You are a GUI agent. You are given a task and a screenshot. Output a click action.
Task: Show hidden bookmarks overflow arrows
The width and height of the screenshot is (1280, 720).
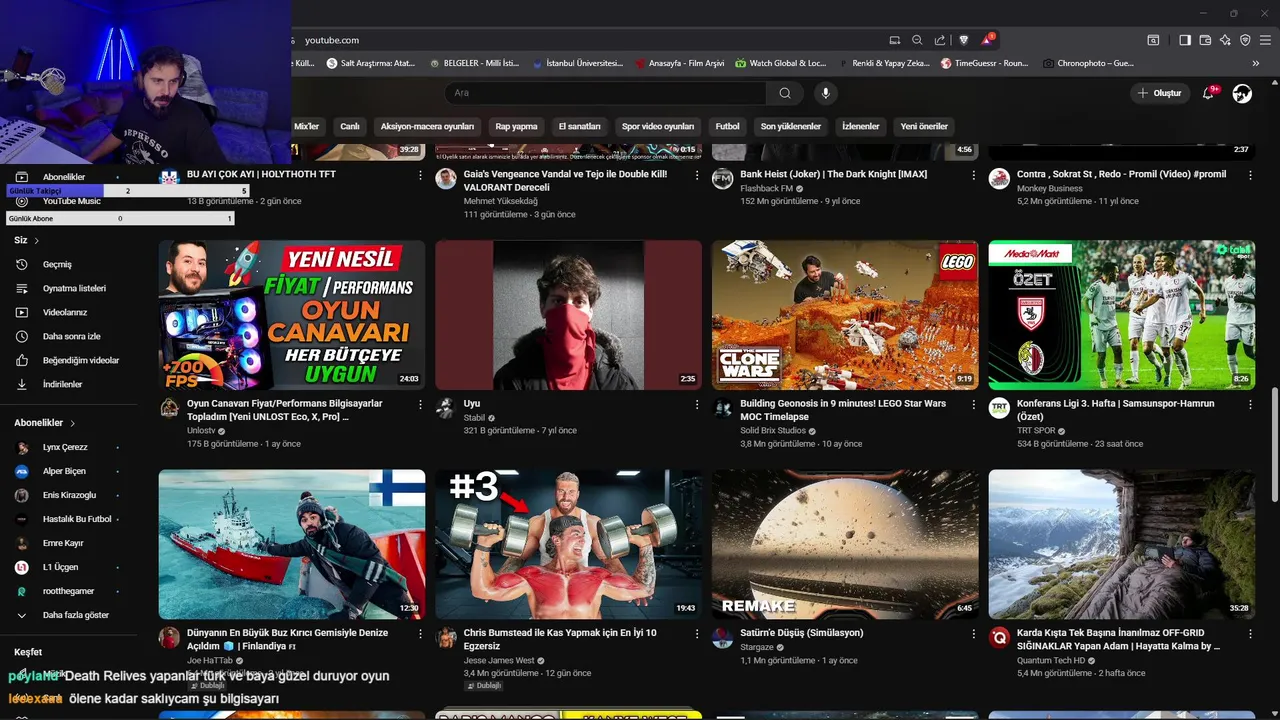[1255, 63]
